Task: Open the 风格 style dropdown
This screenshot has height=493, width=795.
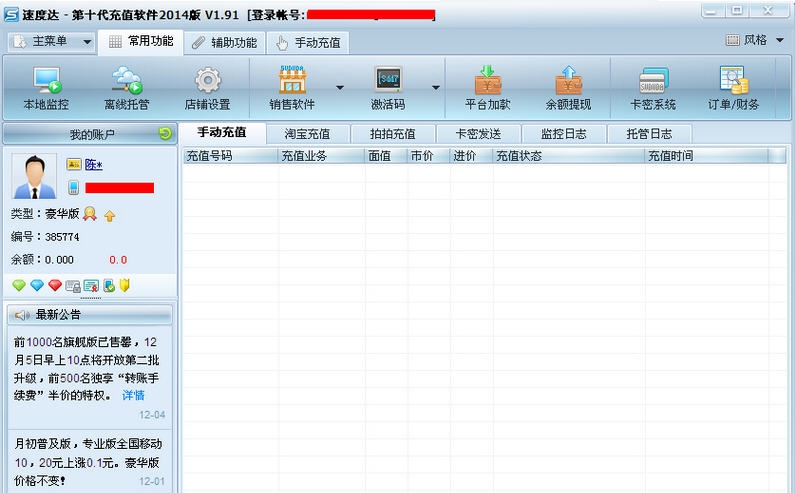Action: tap(755, 40)
